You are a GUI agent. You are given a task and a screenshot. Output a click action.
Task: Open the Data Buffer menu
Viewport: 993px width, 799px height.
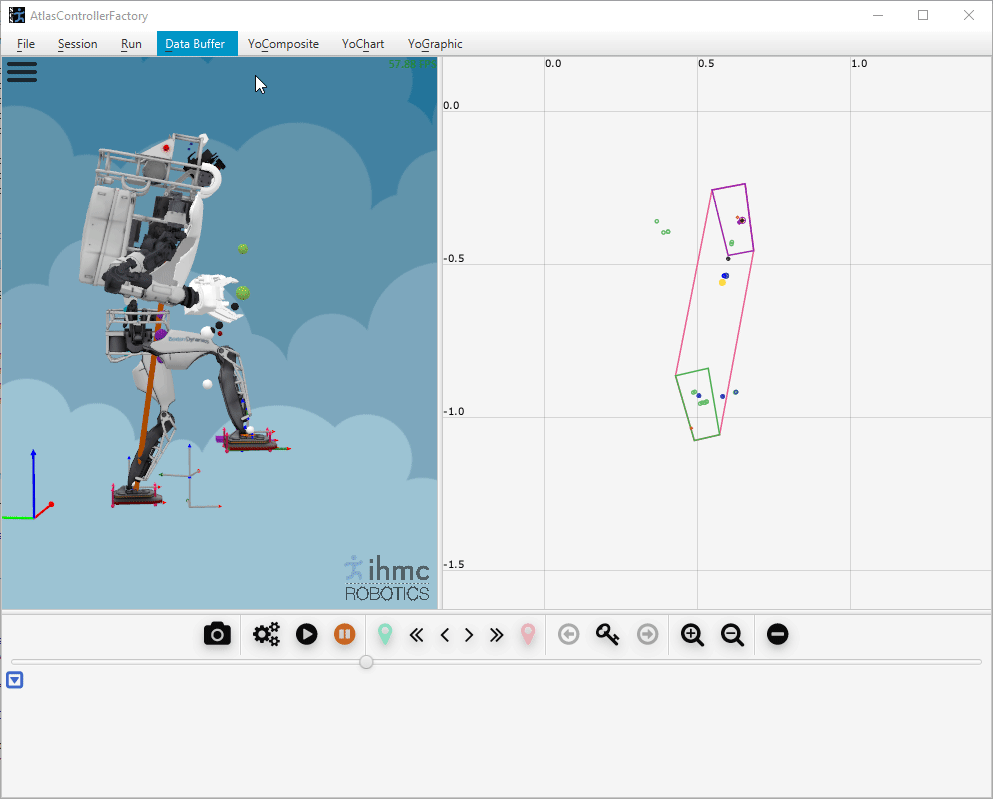pyautogui.click(x=197, y=44)
